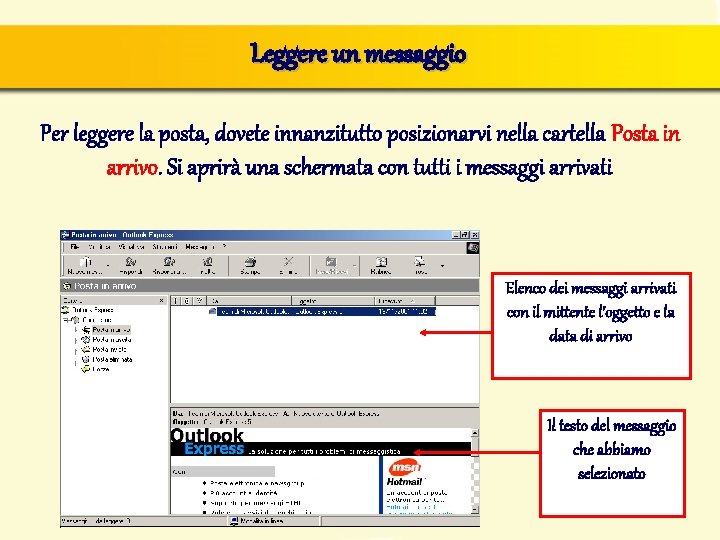Click the envelope icon of the listed message
Image resolution: width=720 pixels, height=540 pixels.
[213, 311]
